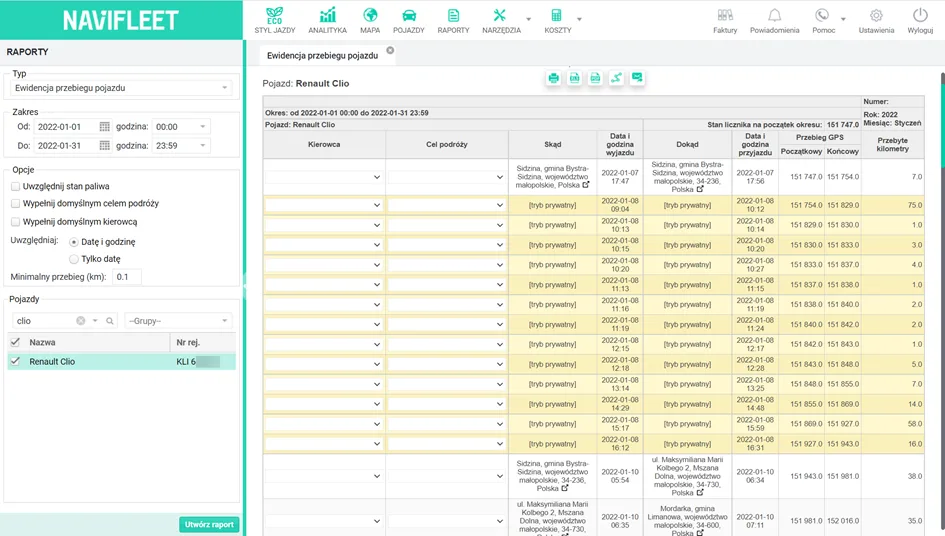Open Kierowca dropdown for 2022-01-08 09:04 trip

click(x=324, y=205)
